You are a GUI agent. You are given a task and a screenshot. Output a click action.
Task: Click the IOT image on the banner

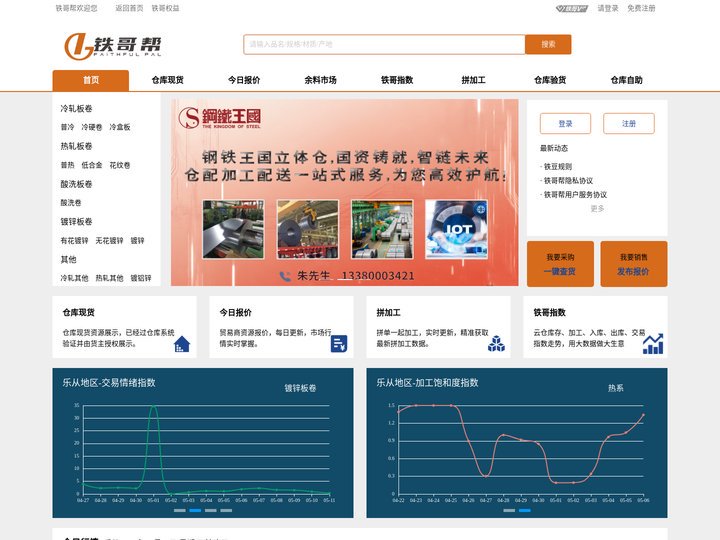[x=456, y=229]
